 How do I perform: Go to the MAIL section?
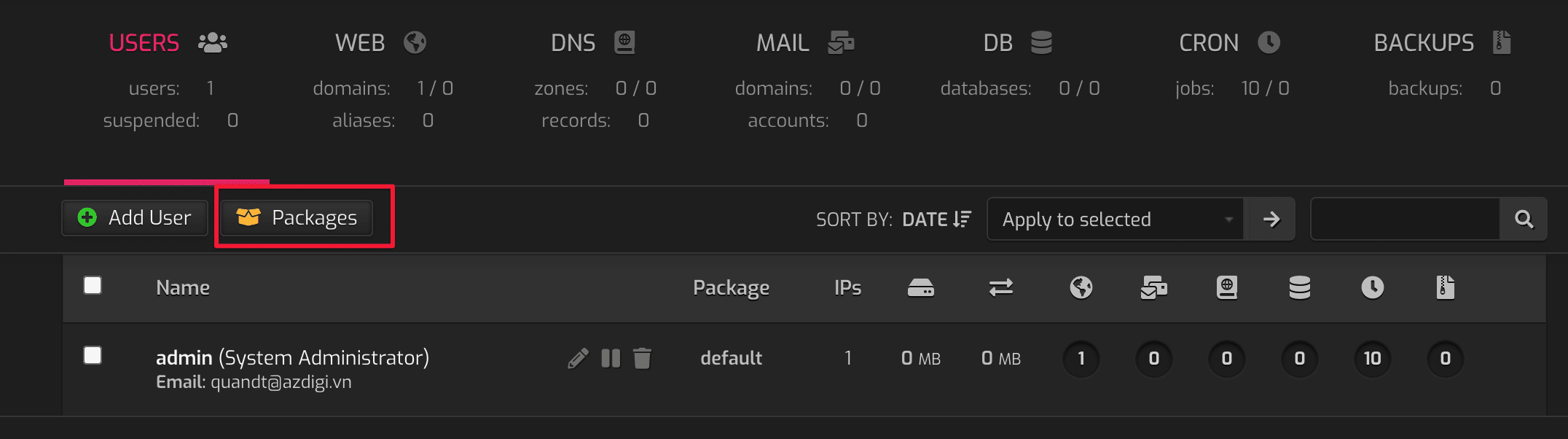(x=804, y=43)
